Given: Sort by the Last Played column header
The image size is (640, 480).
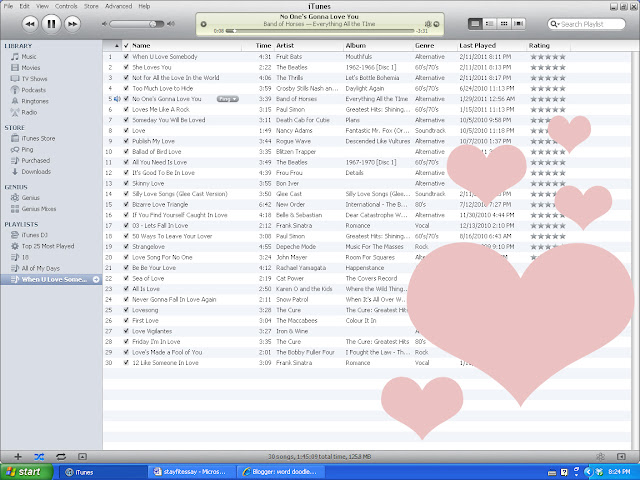Looking at the screenshot, I should point(492,46).
